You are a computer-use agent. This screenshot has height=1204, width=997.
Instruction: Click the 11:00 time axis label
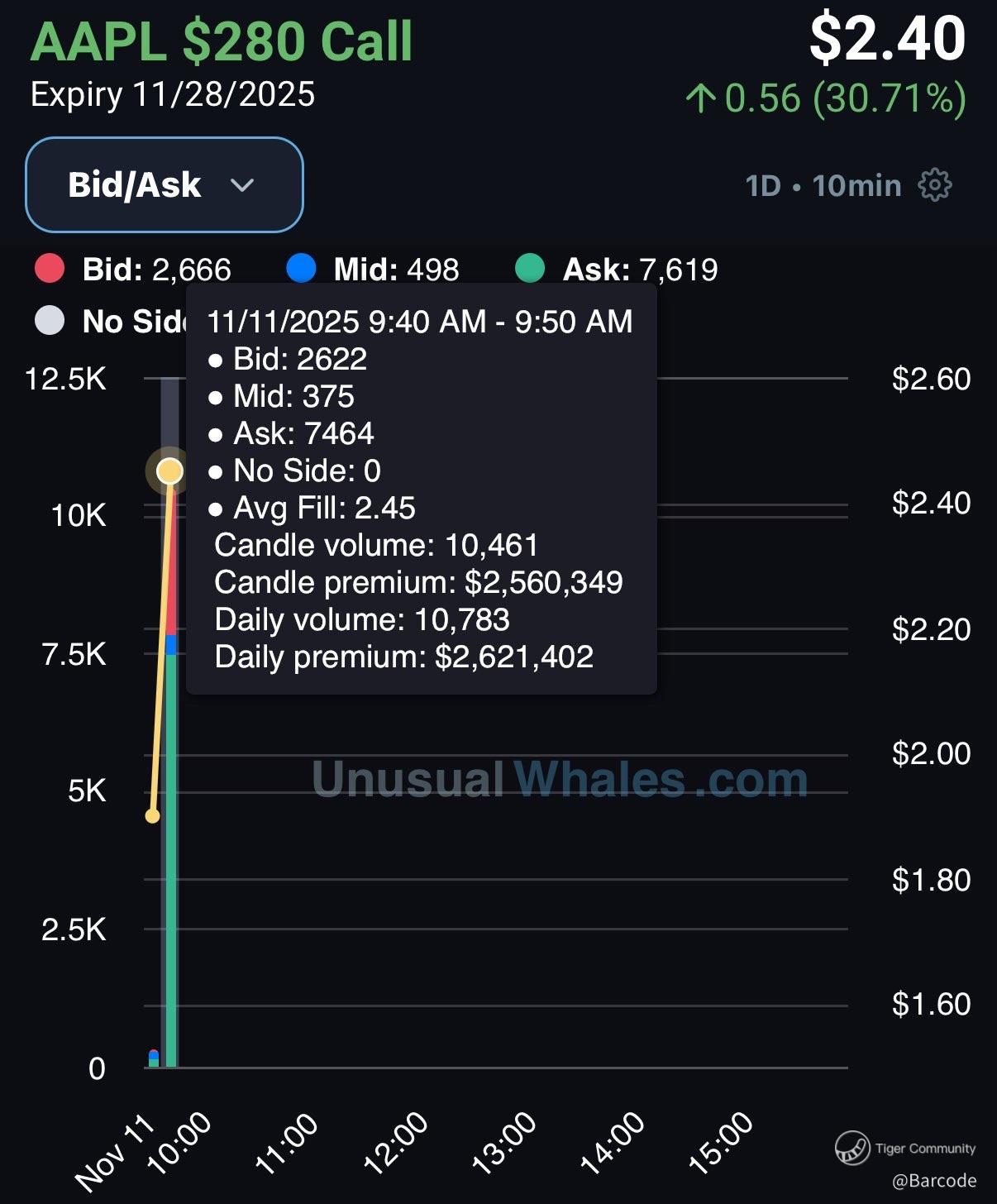pyautogui.click(x=286, y=1144)
